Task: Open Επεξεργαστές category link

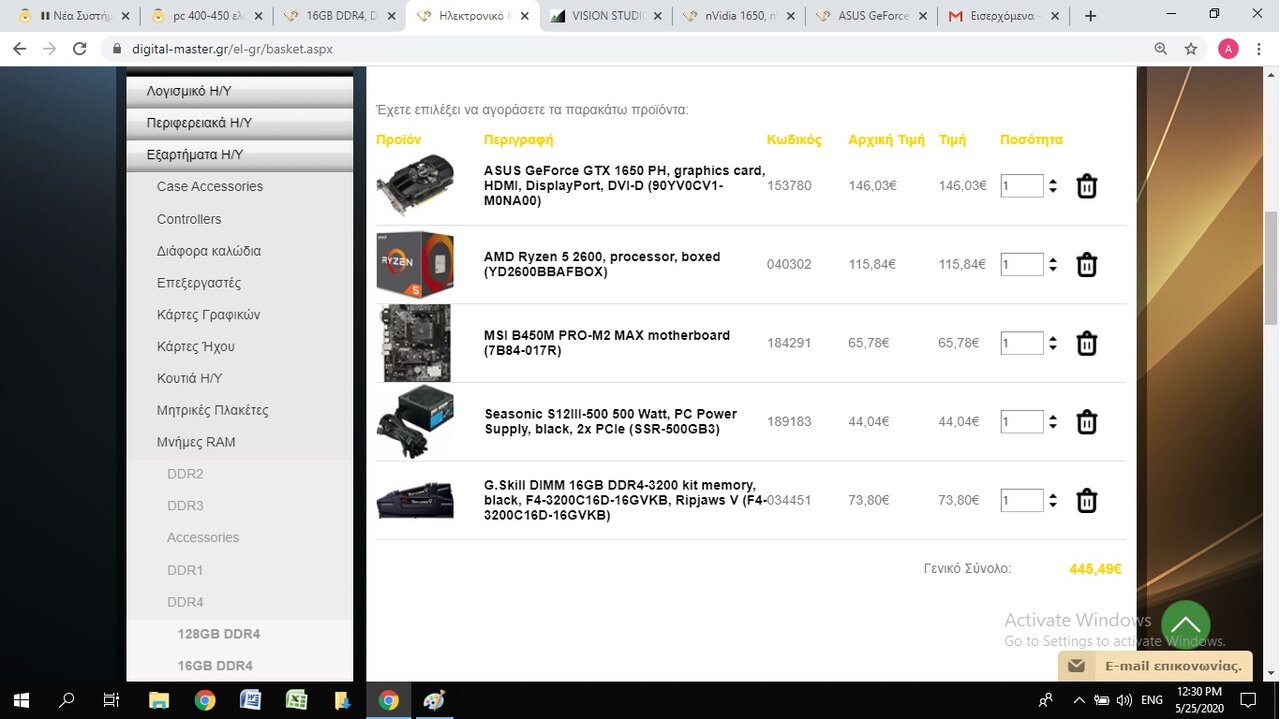Action: [x=199, y=283]
